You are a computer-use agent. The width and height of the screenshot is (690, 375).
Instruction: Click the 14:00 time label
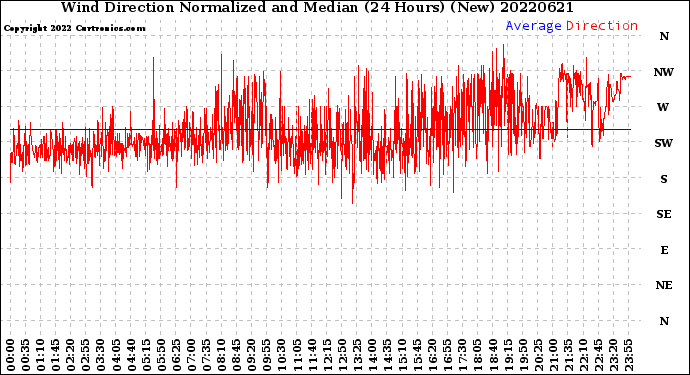point(372,356)
